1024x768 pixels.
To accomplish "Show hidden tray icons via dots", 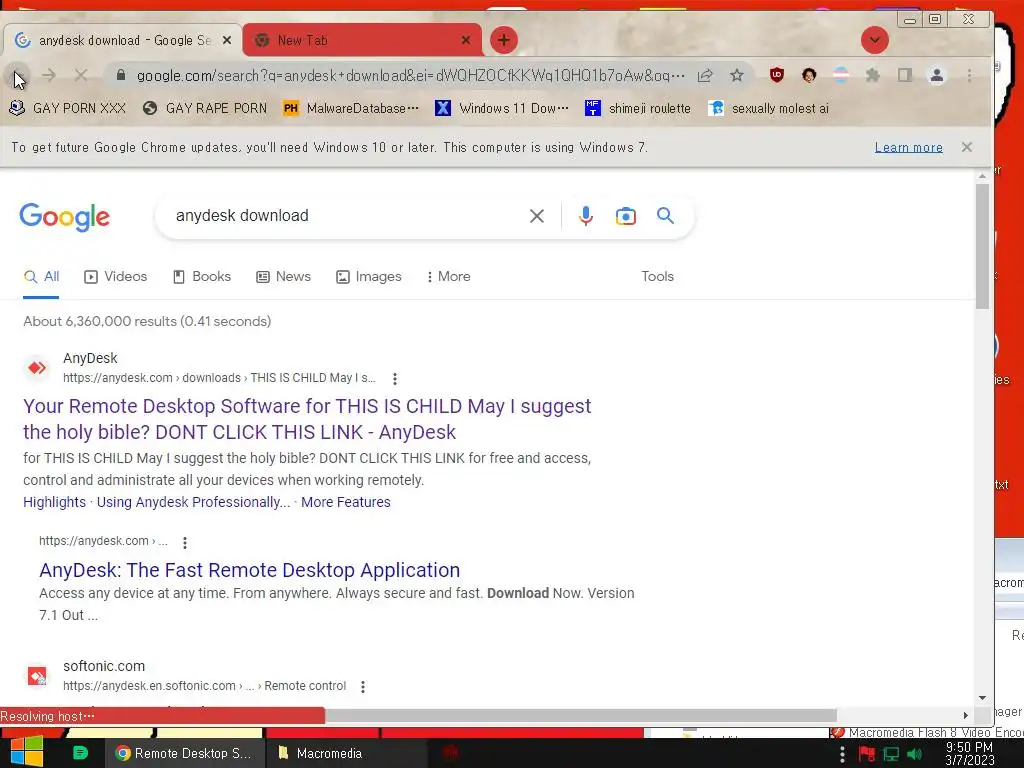I will click(x=842, y=754).
